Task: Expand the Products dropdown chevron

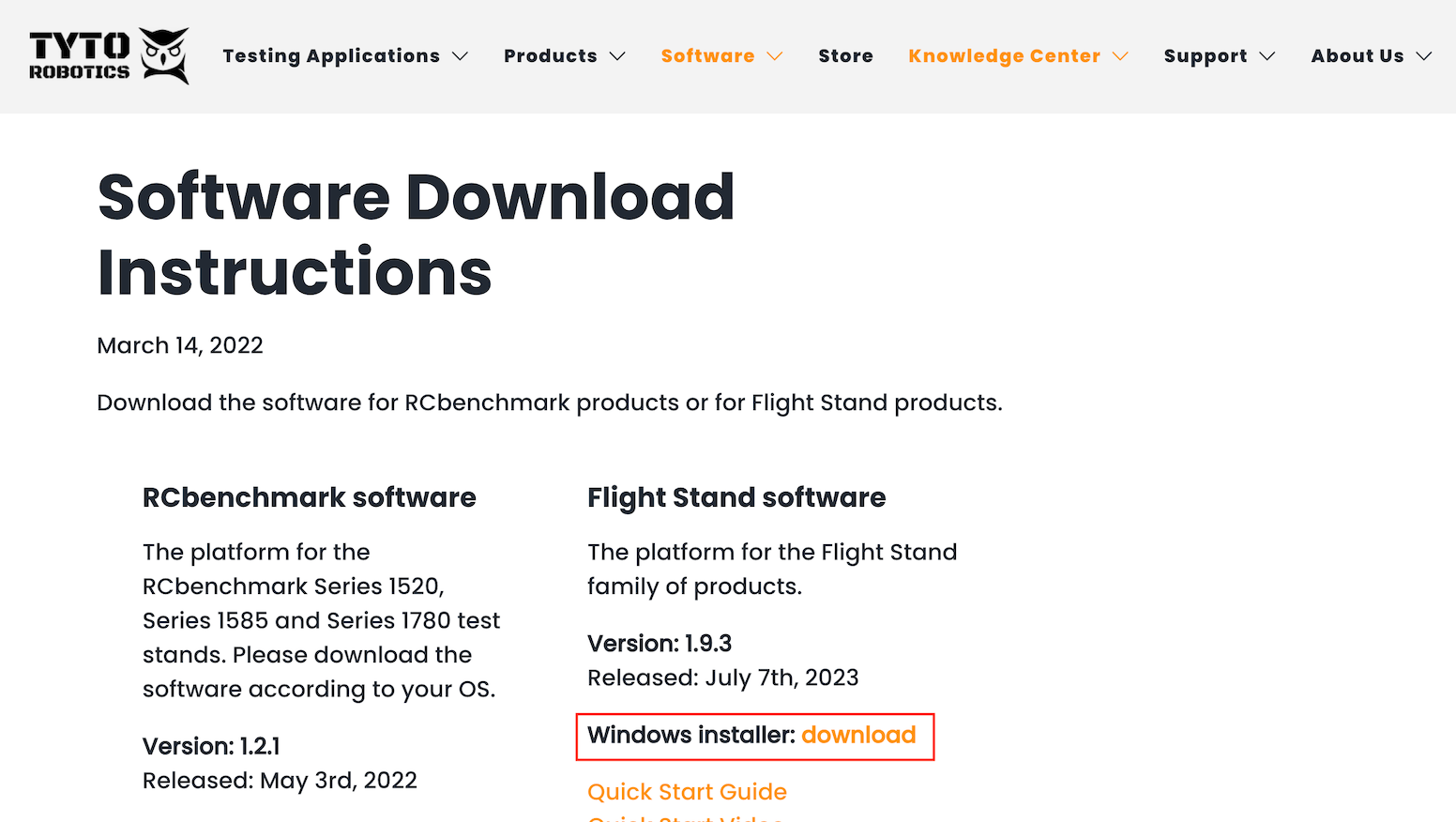Action: click(x=619, y=56)
